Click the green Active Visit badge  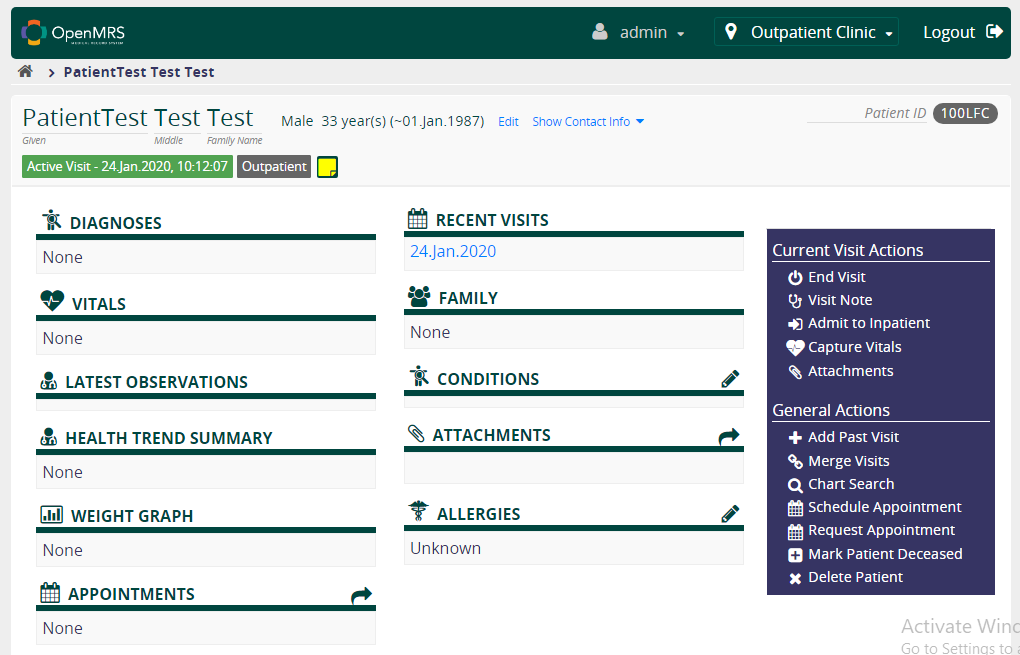[x=128, y=167]
